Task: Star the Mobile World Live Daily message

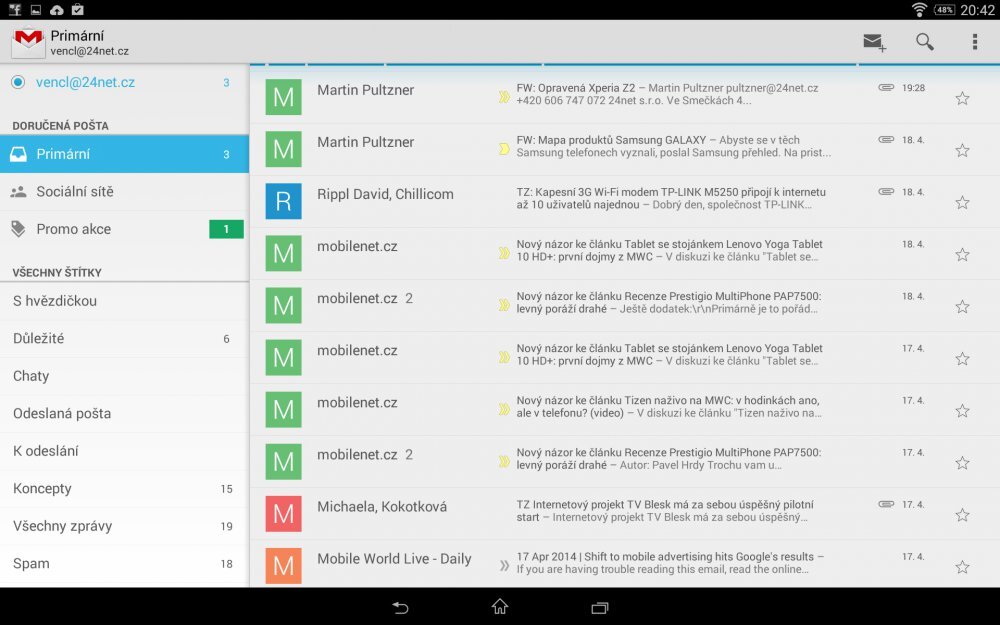Action: 961,566
